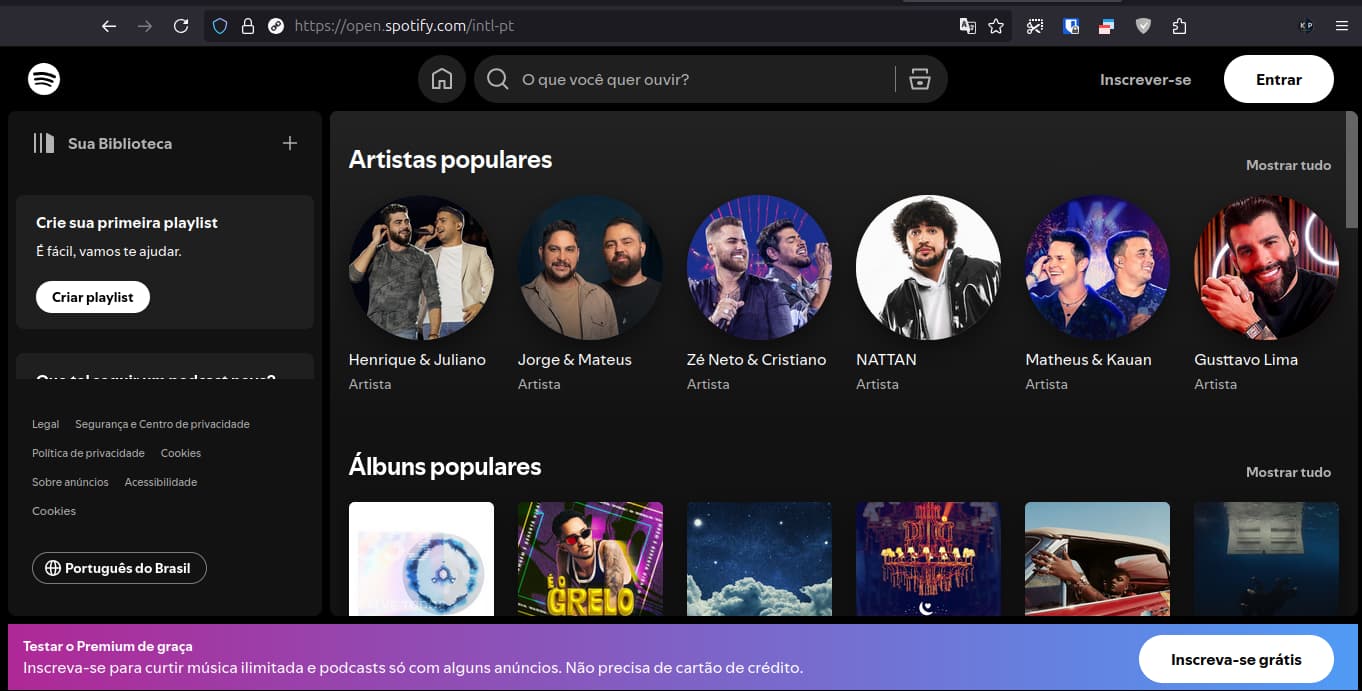Open the Português do Brasil language selector
This screenshot has width=1362, height=691.
tap(119, 568)
